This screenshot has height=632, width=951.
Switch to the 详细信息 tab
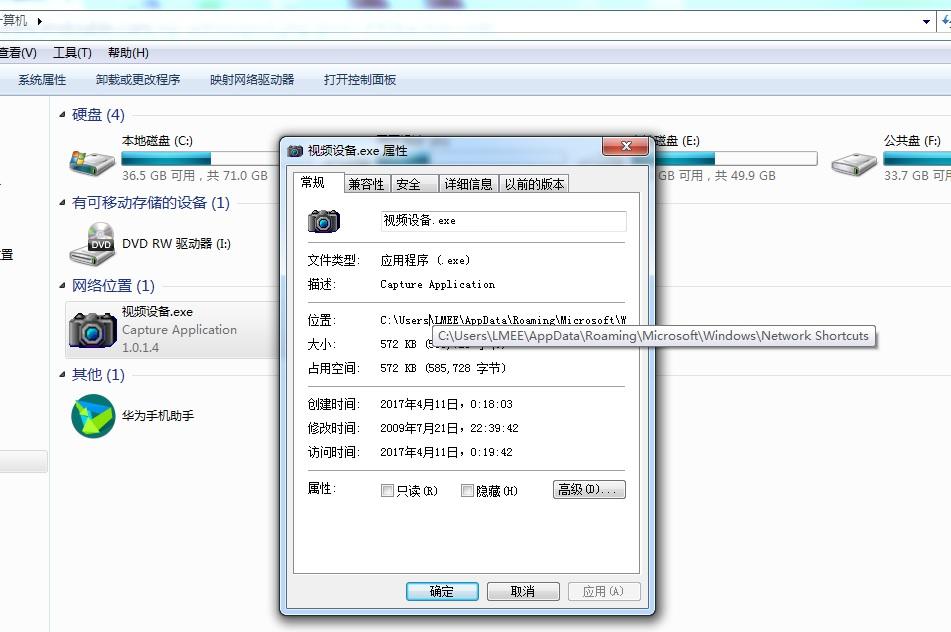click(x=468, y=184)
